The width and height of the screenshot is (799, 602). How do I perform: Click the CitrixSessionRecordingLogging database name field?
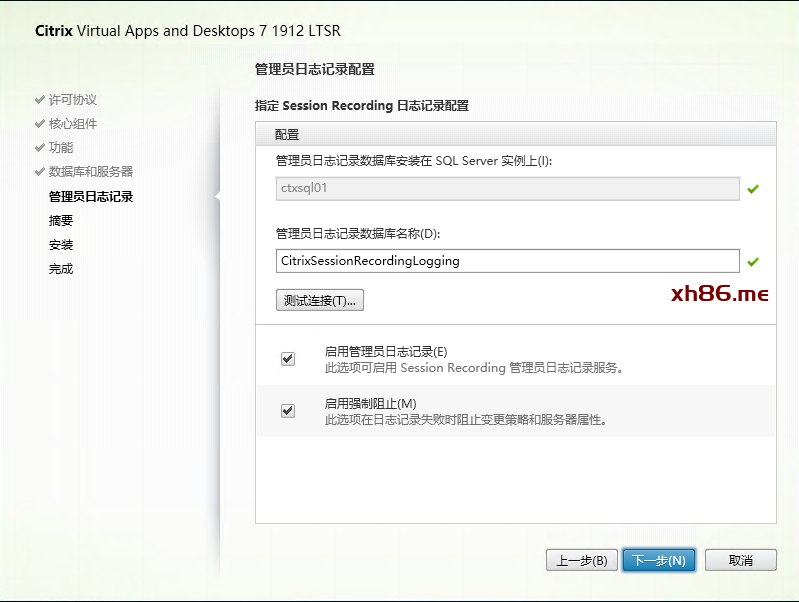click(507, 261)
